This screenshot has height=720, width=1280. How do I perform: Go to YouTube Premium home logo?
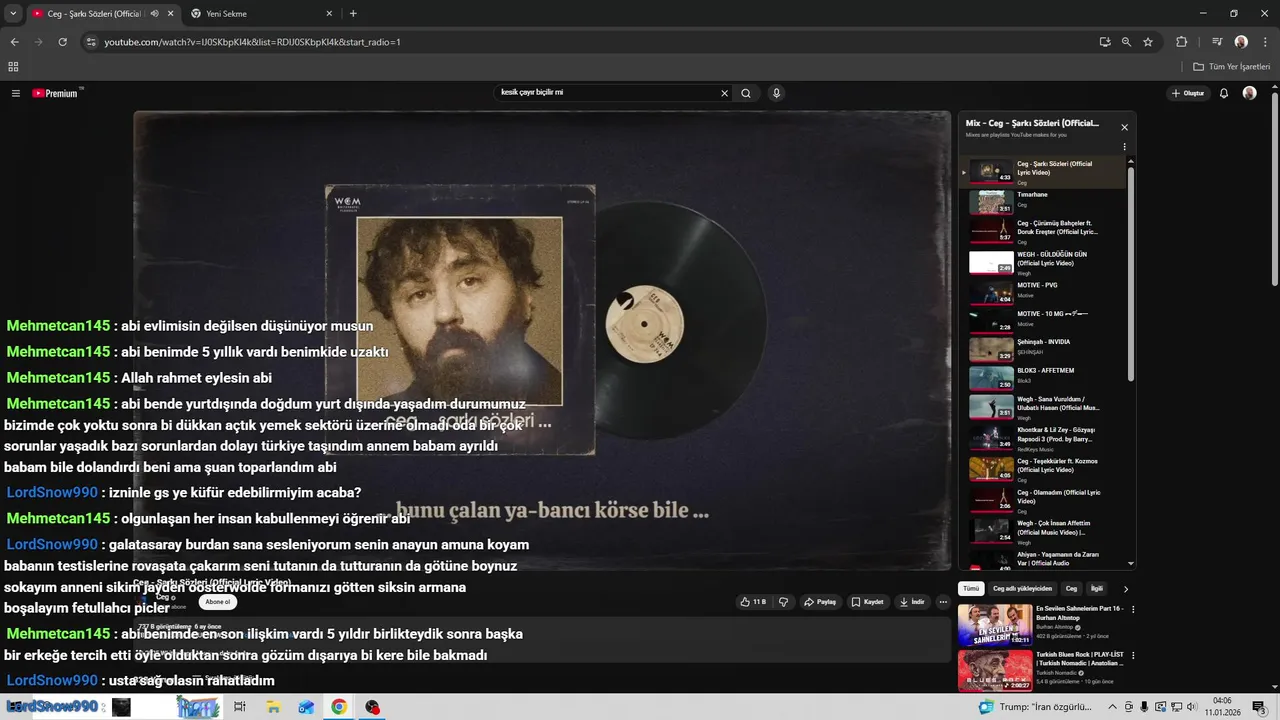coord(57,93)
